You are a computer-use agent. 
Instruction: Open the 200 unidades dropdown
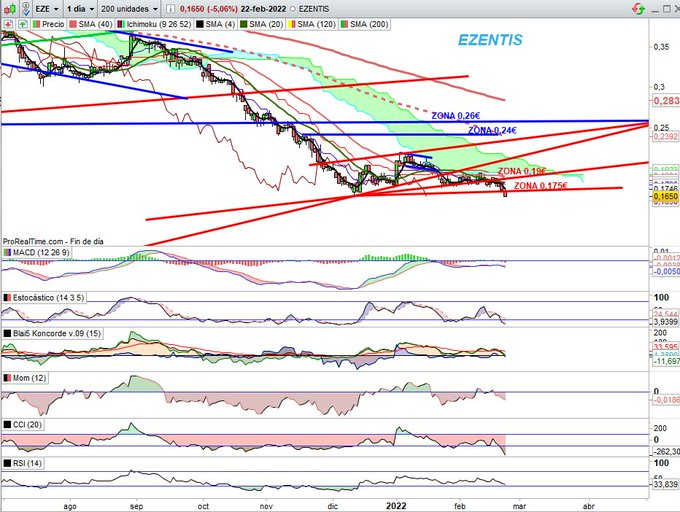point(129,9)
